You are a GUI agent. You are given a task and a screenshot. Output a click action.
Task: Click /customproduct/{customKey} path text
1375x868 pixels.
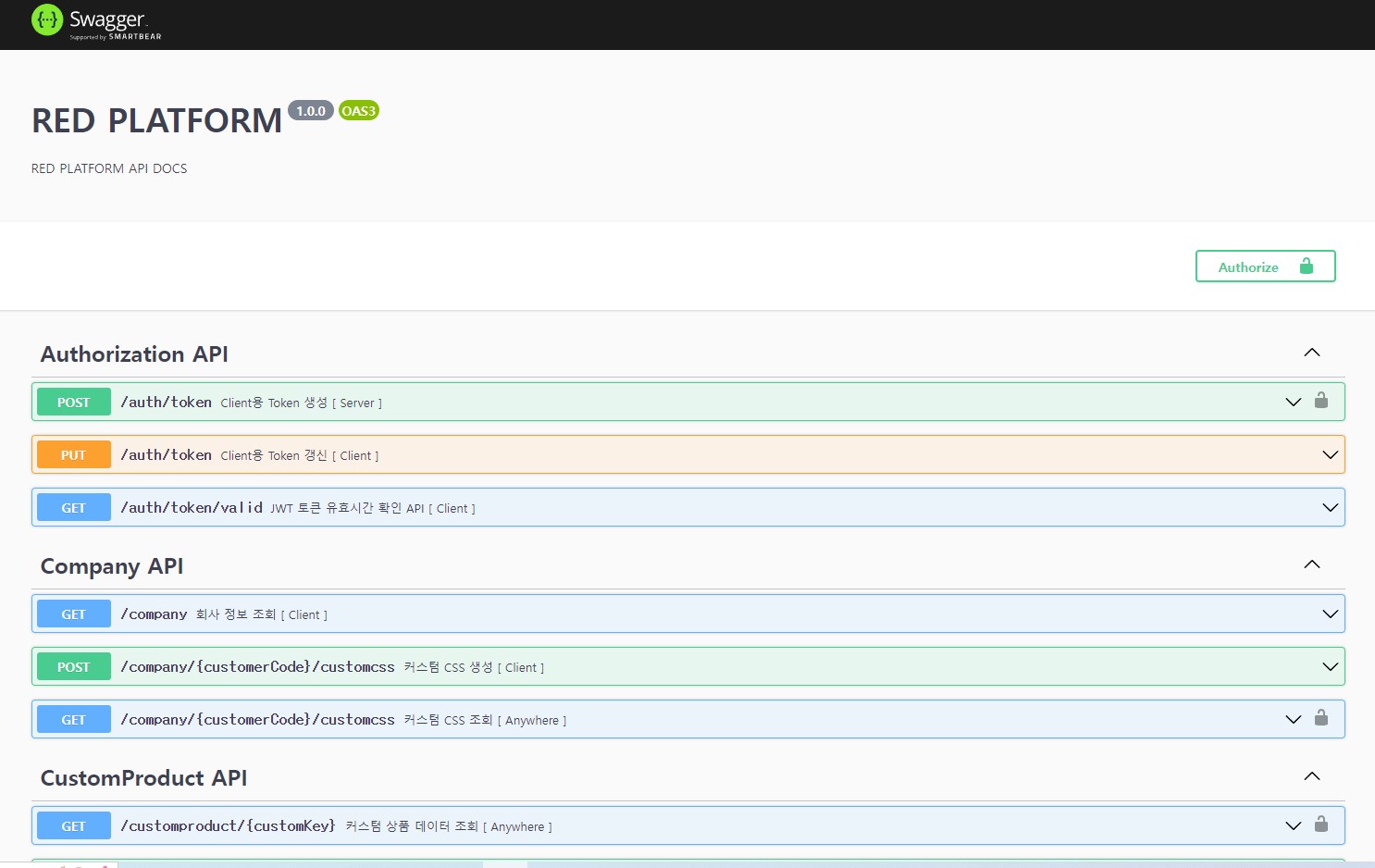[228, 825]
